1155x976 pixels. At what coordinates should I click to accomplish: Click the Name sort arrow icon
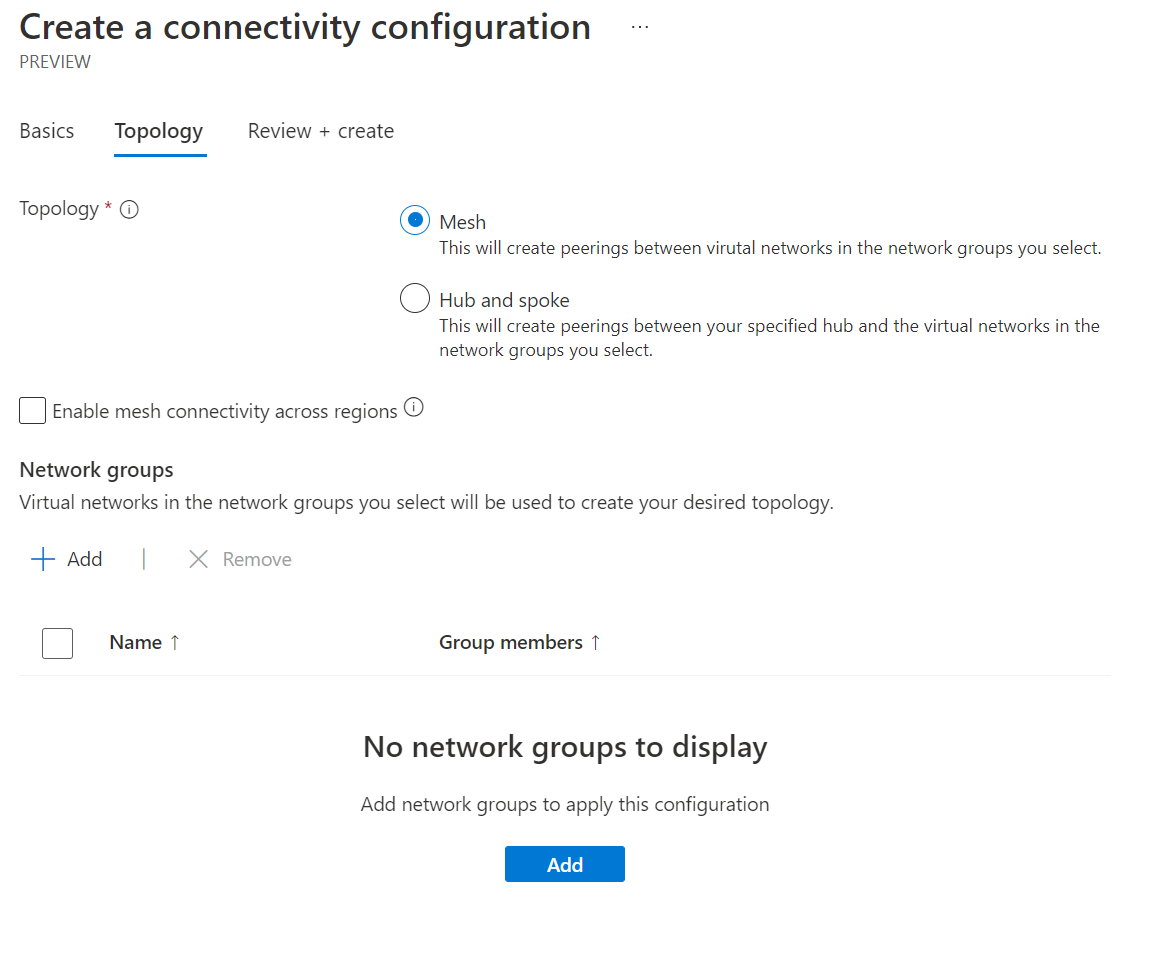[x=175, y=643]
